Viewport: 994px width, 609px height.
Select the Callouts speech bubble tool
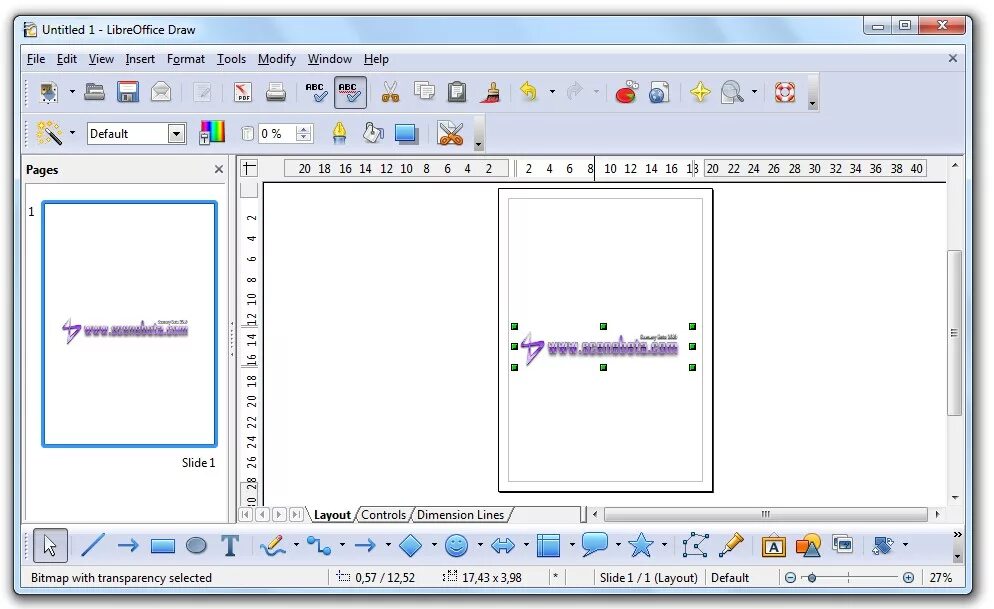(595, 545)
